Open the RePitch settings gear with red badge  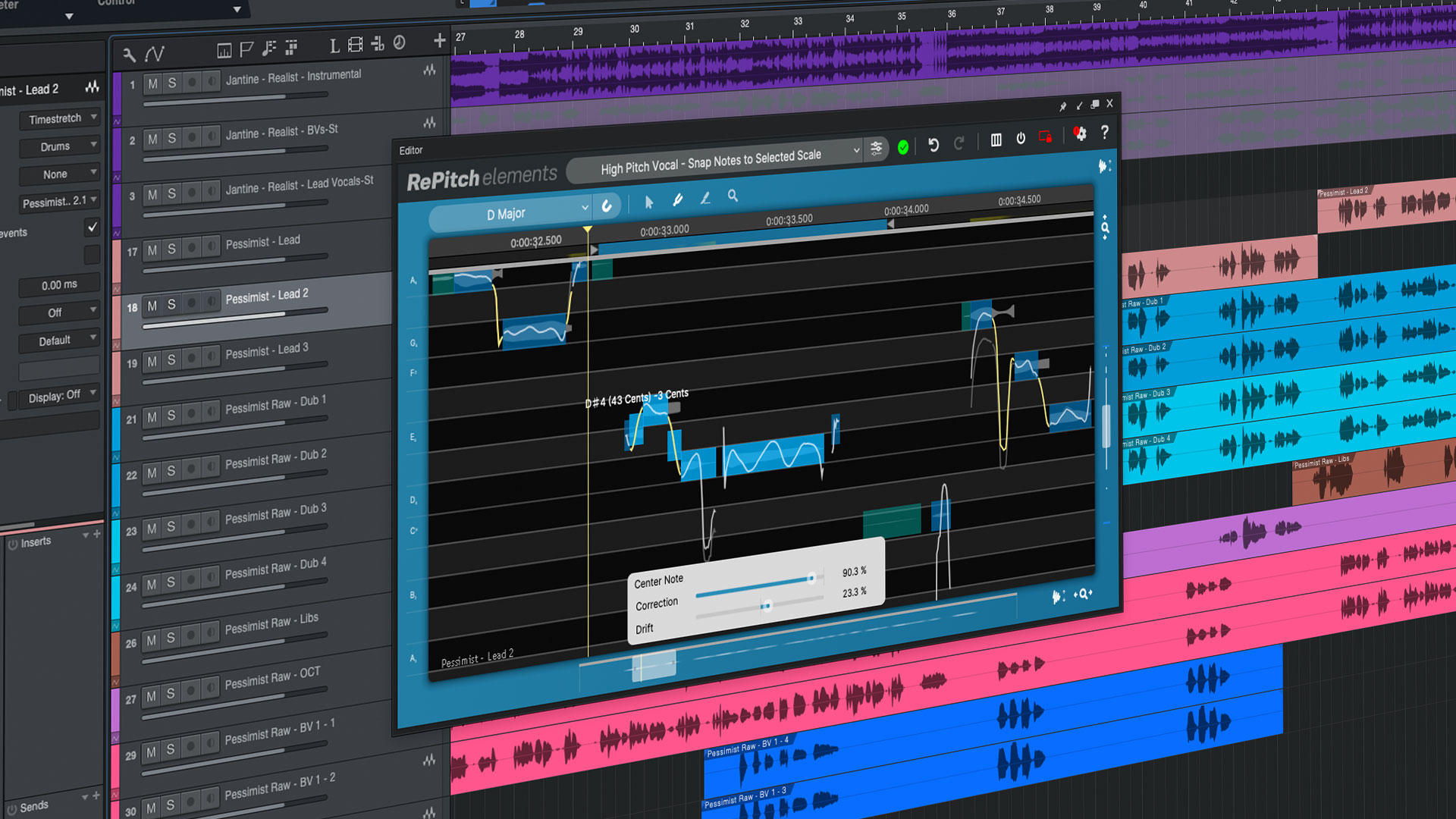tap(1080, 134)
